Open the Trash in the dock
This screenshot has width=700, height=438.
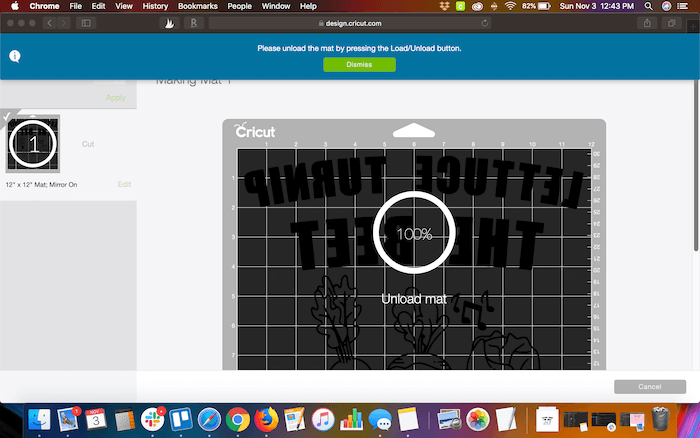pos(660,420)
